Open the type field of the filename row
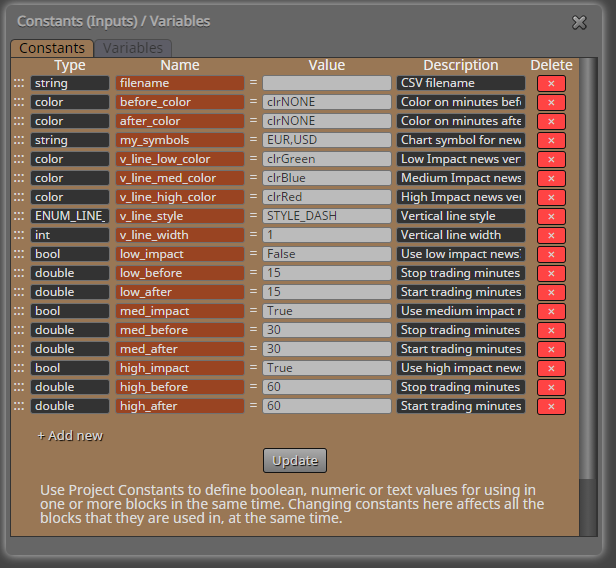Screen dimensions: 616x568 pyautogui.click(x=70, y=83)
